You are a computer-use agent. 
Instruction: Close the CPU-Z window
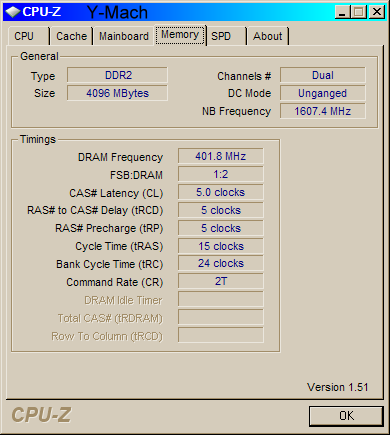click(377, 12)
